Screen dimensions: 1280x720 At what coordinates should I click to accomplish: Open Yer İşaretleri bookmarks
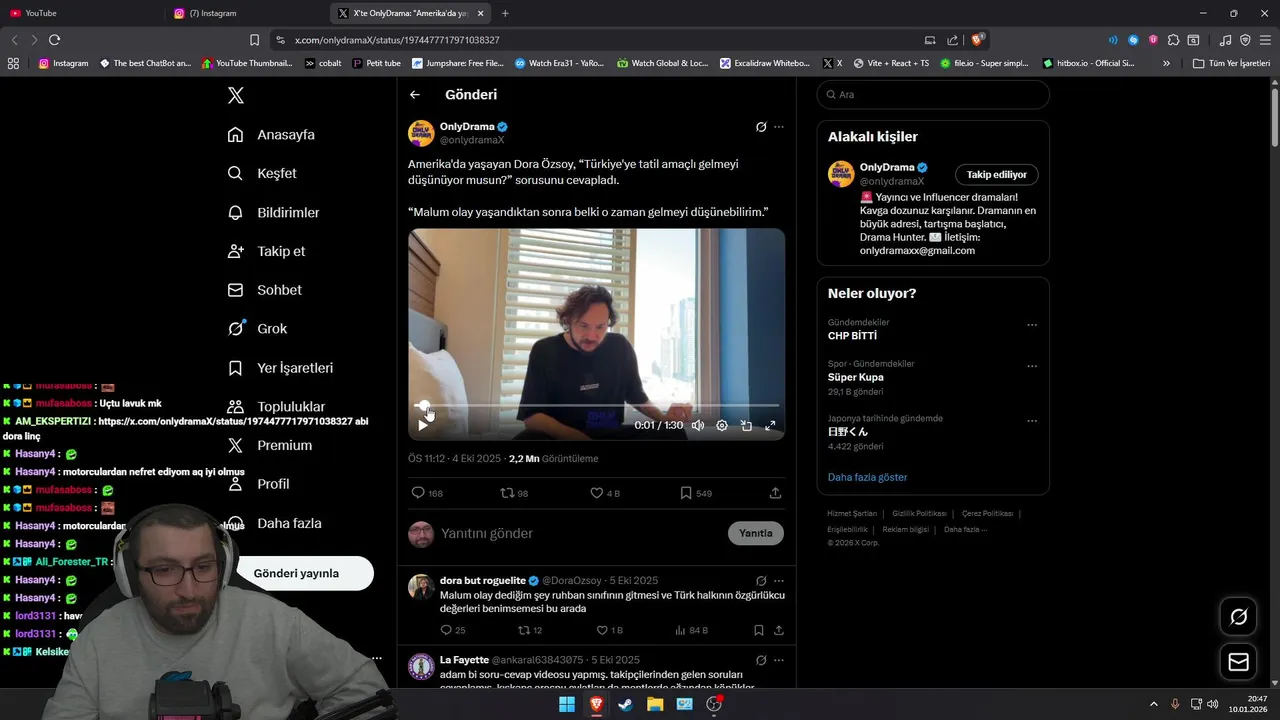pyautogui.click(x=280, y=367)
